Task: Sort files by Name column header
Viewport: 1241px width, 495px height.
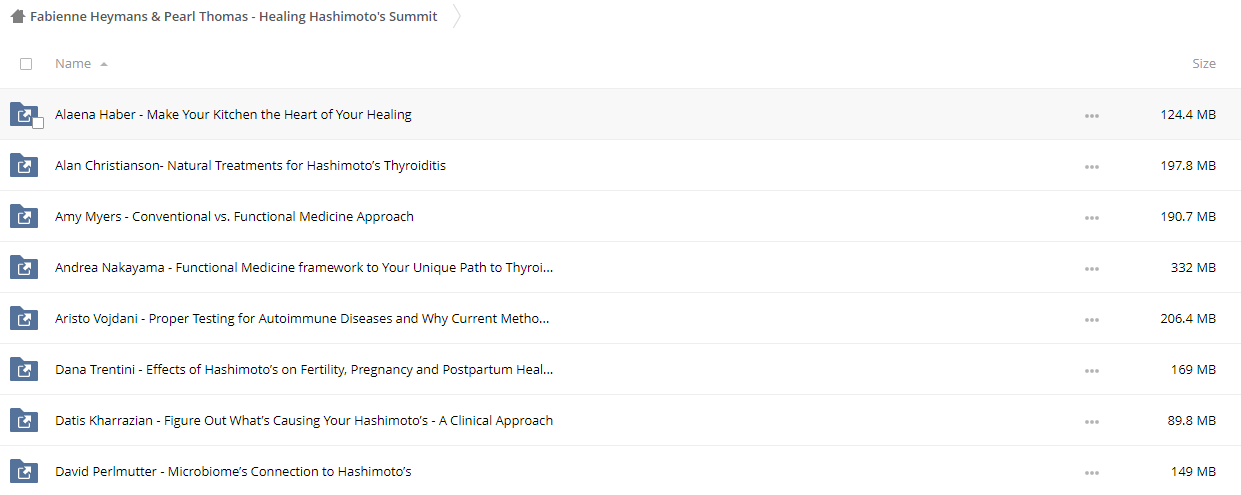Action: pyautogui.click(x=73, y=63)
